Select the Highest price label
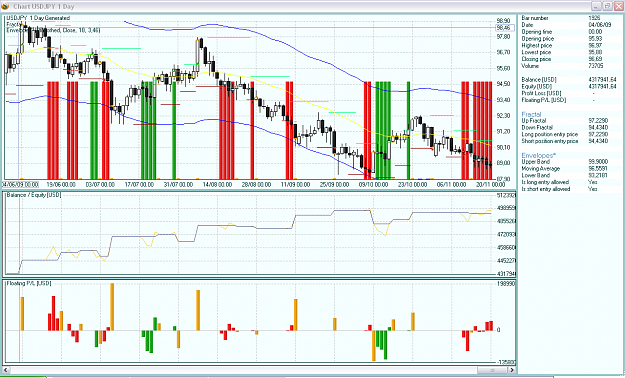Screen dimensions: 625x378 (537, 45)
